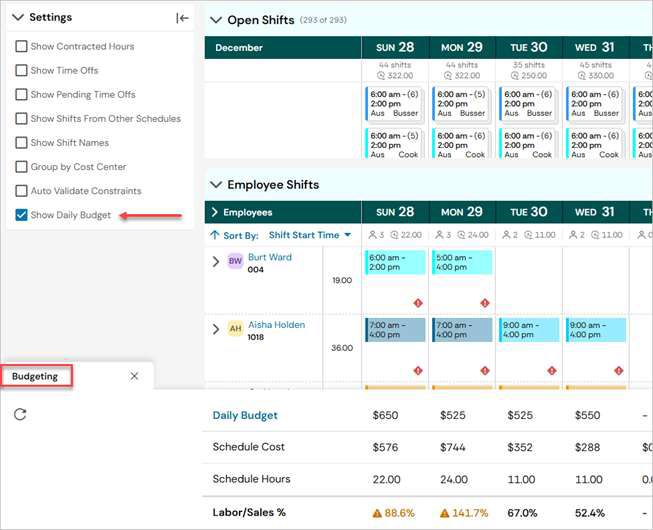Click Wednesday Daily Budget value $550
The image size is (653, 530).
[588, 416]
